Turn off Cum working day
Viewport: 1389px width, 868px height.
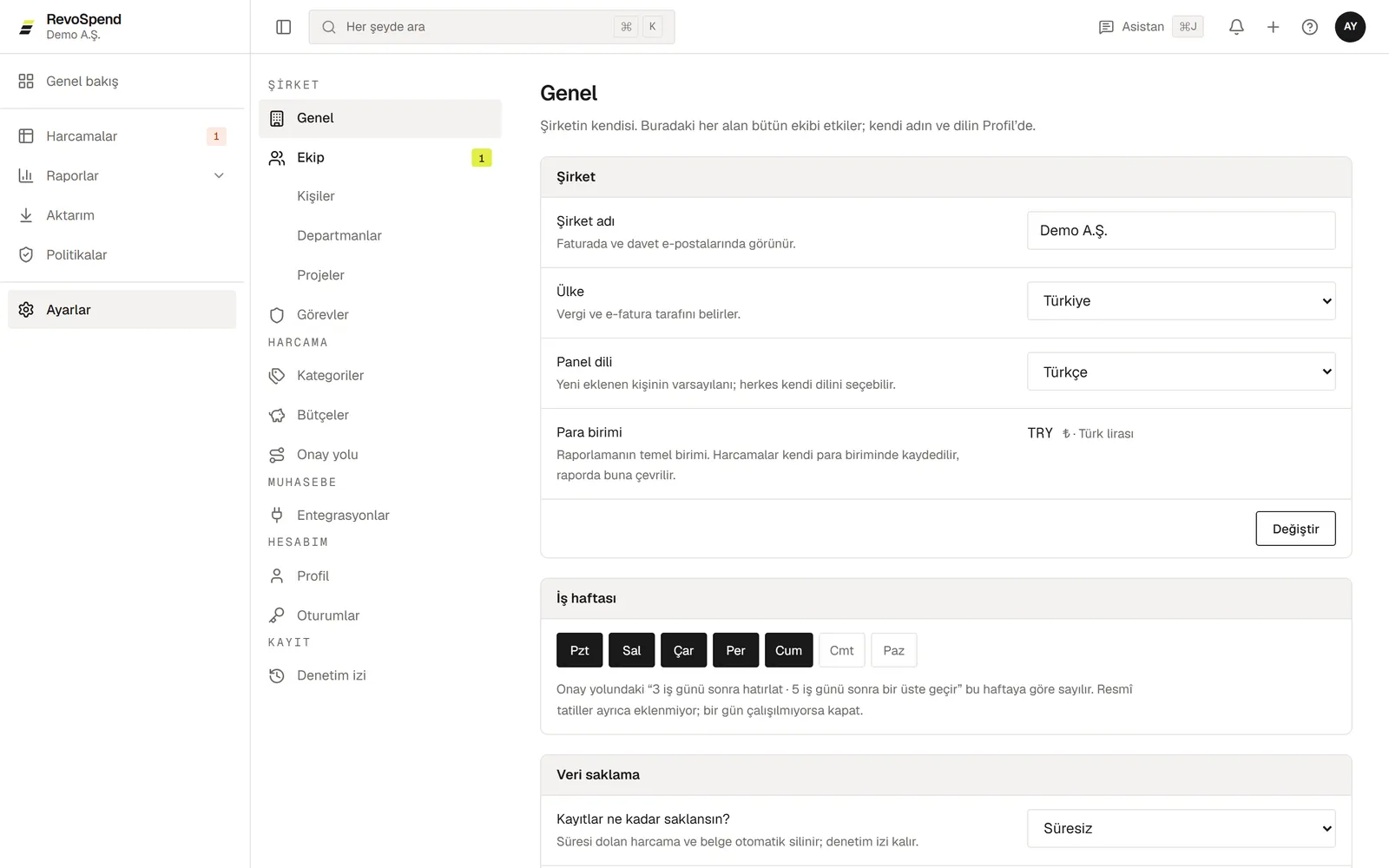[788, 650]
